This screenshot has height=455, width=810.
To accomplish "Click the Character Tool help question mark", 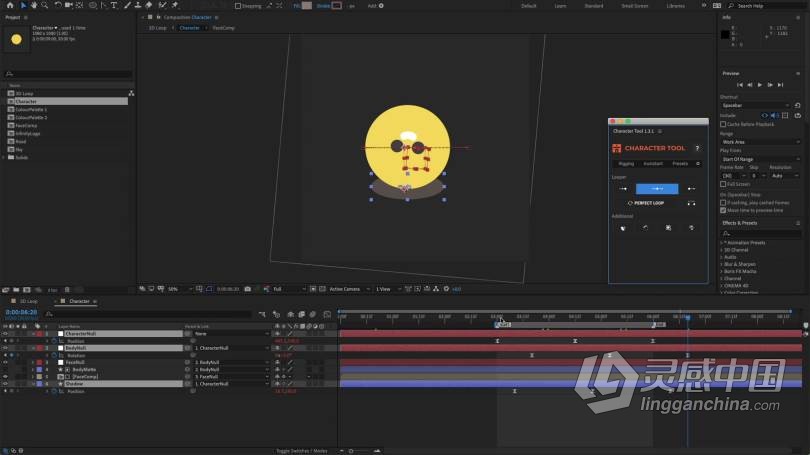I will [697, 148].
